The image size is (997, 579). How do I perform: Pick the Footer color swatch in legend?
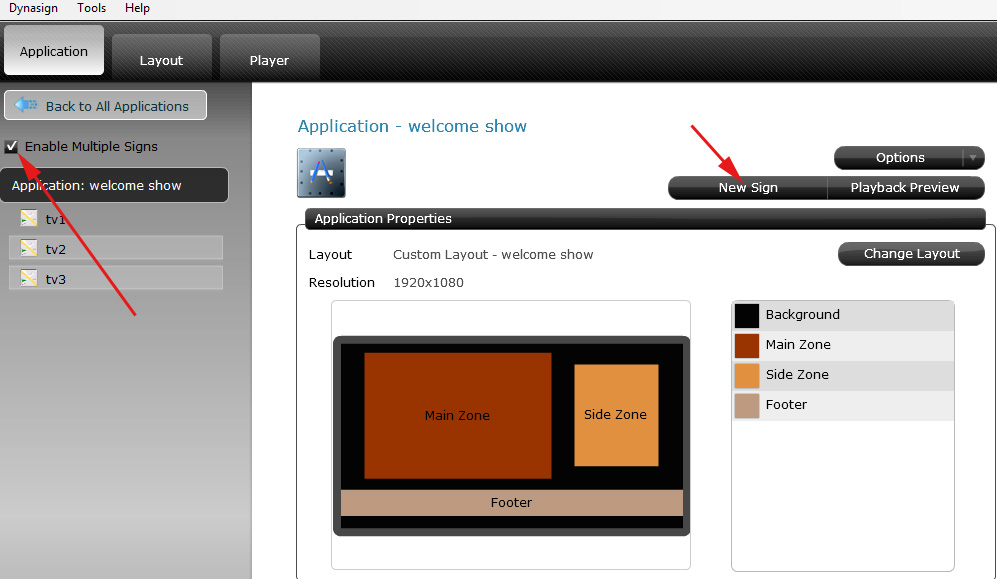[747, 405]
